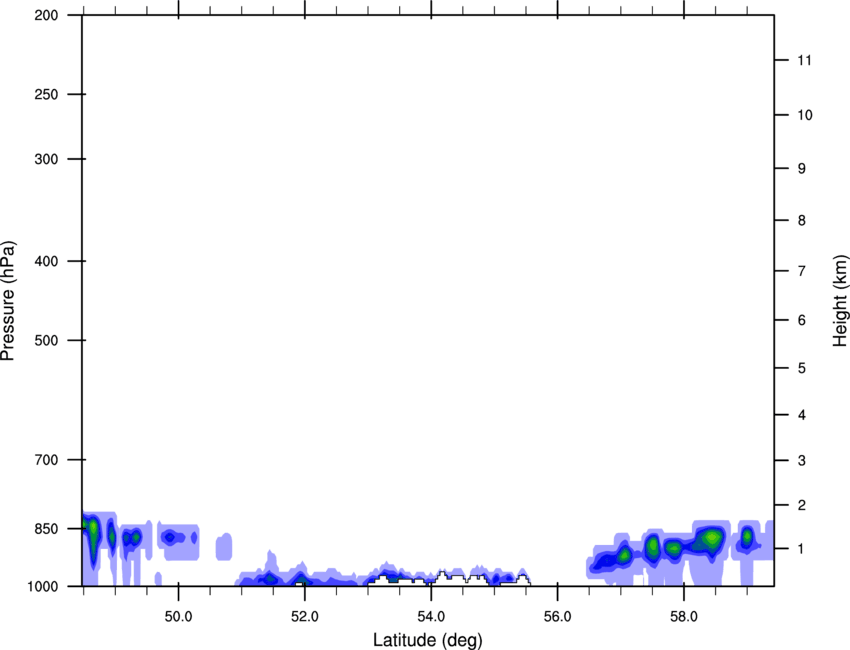Click the 700 pressure tick label
The height and width of the screenshot is (650, 850).
click(x=46, y=460)
